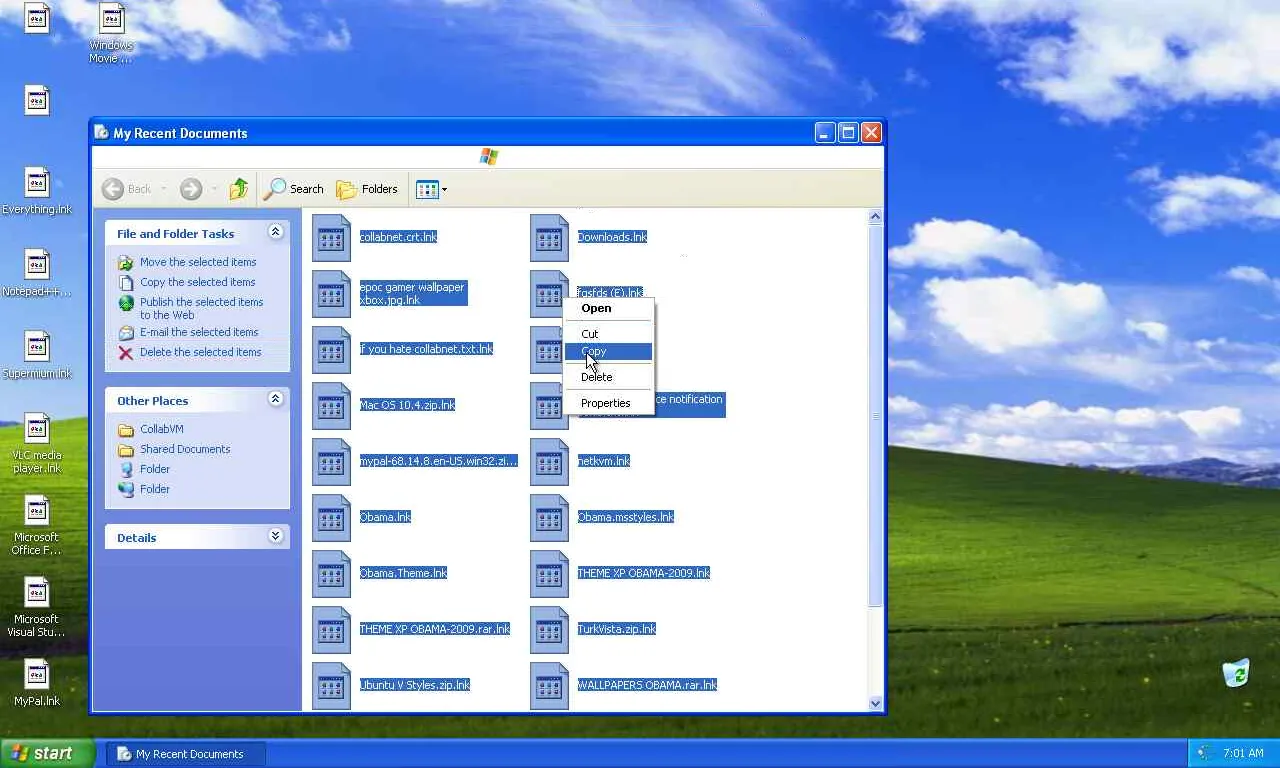
Task: Click E-mail the selected items
Action: click(199, 332)
